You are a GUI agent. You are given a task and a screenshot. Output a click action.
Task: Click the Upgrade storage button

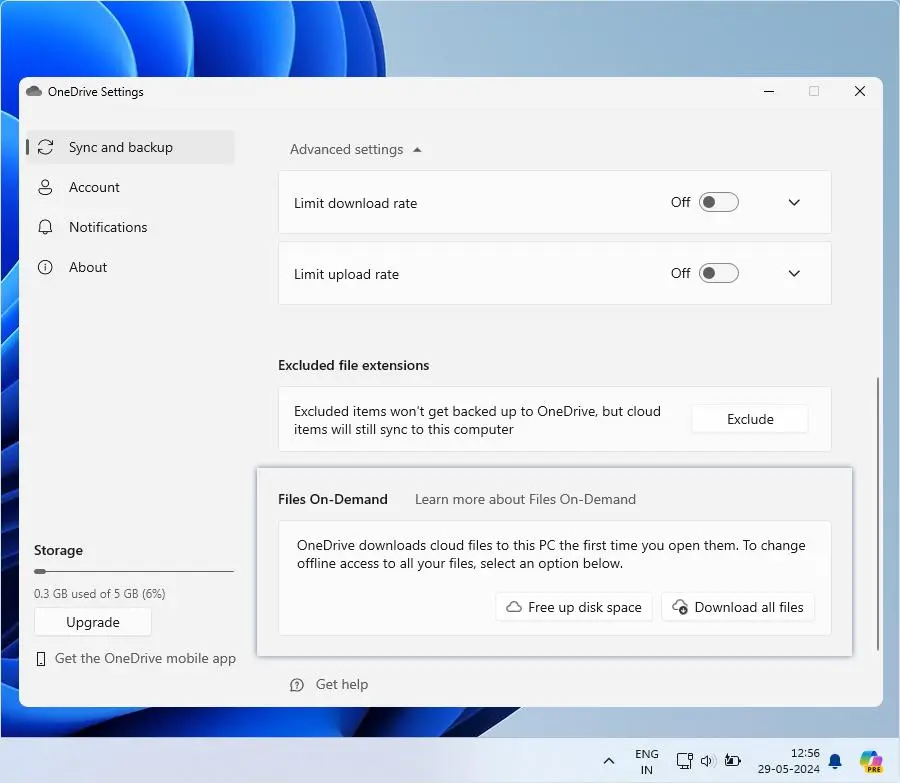93,622
